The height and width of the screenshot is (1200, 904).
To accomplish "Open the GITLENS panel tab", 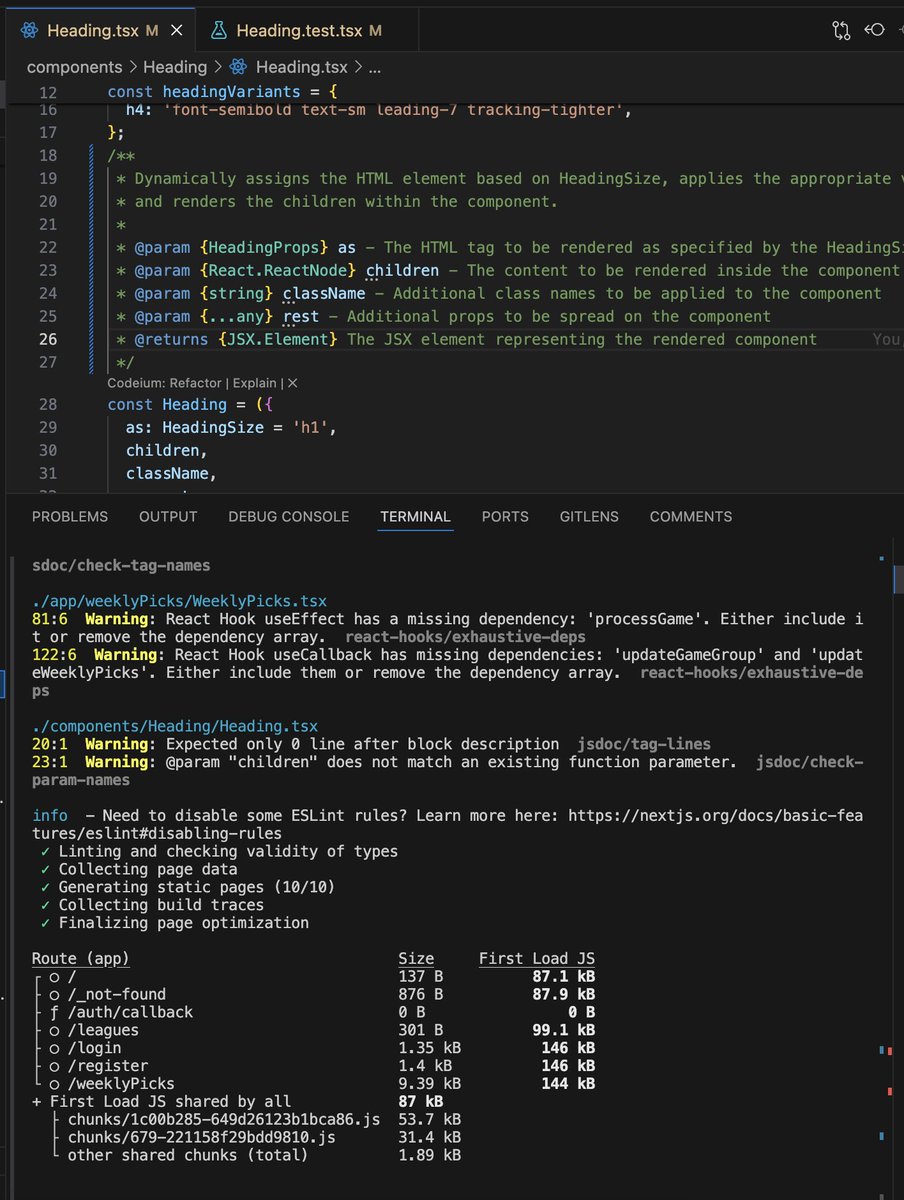I will click(x=589, y=517).
